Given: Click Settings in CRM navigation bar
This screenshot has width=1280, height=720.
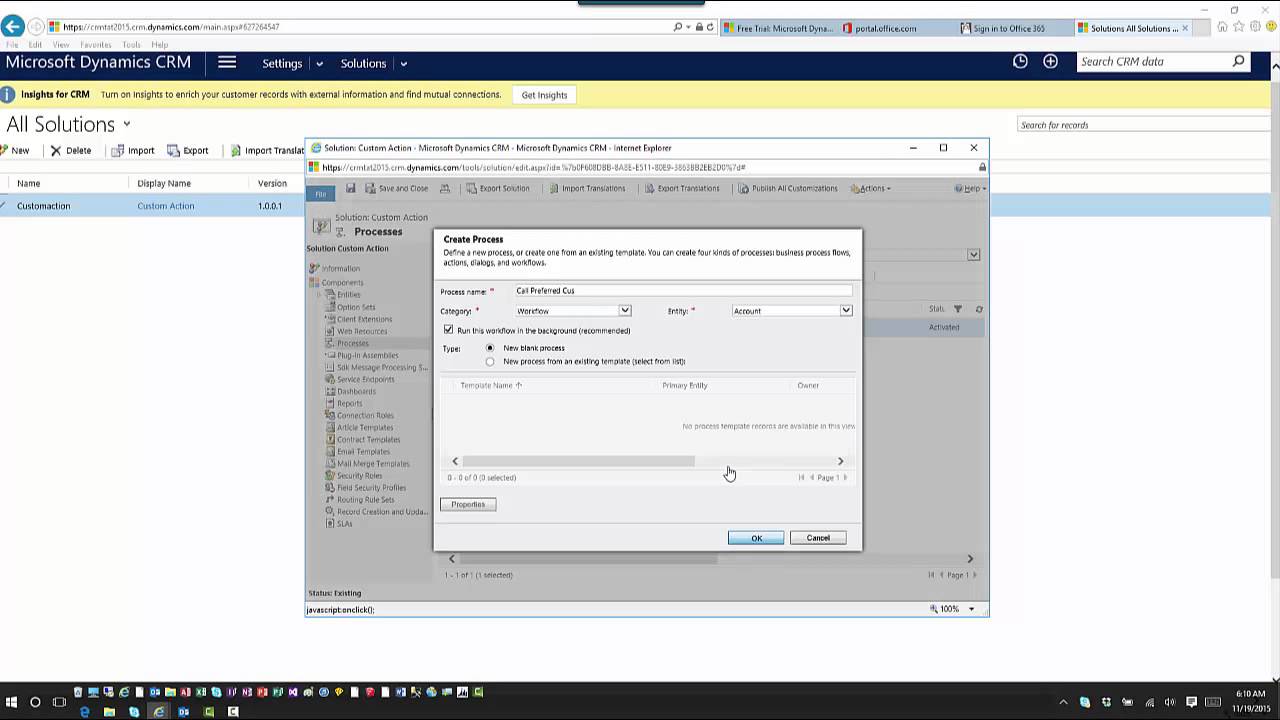Looking at the screenshot, I should point(282,63).
